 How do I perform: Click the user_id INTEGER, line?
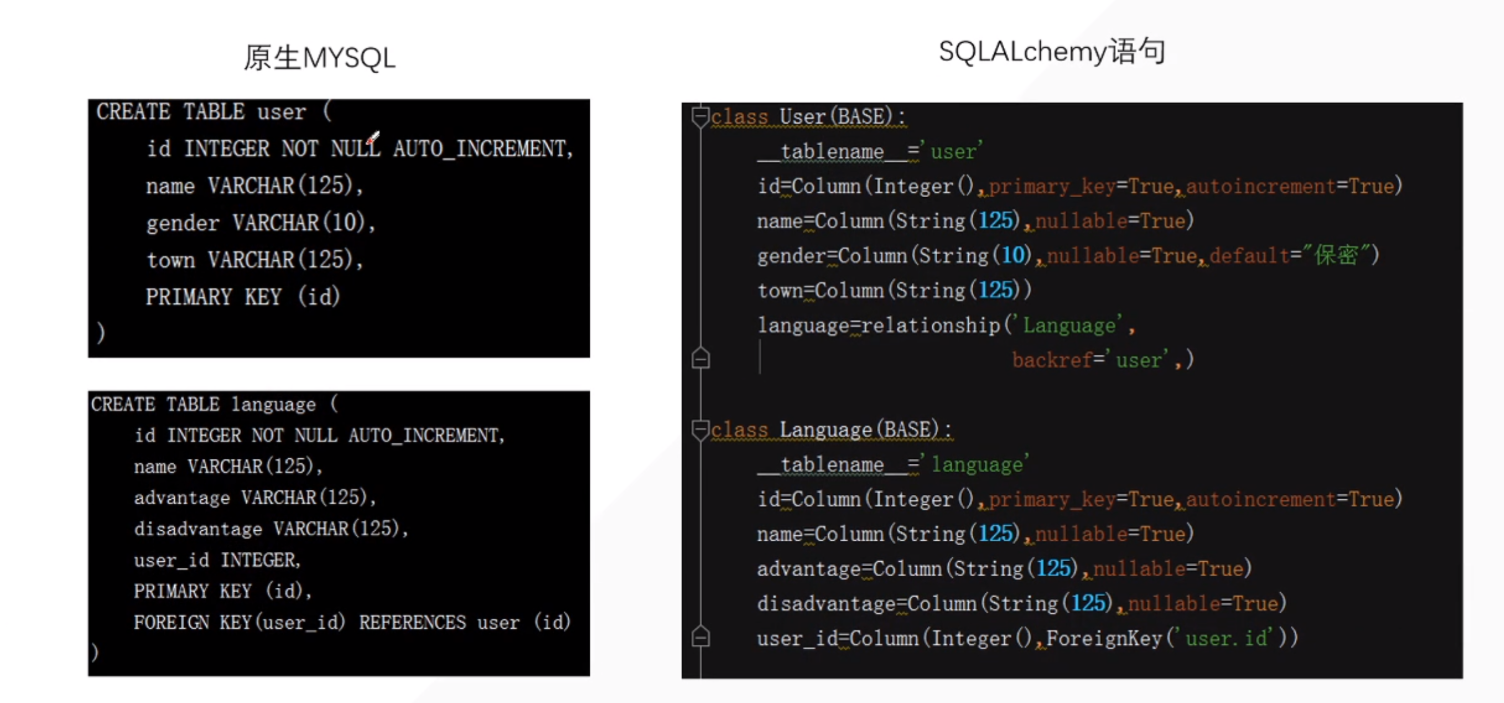pos(218,560)
